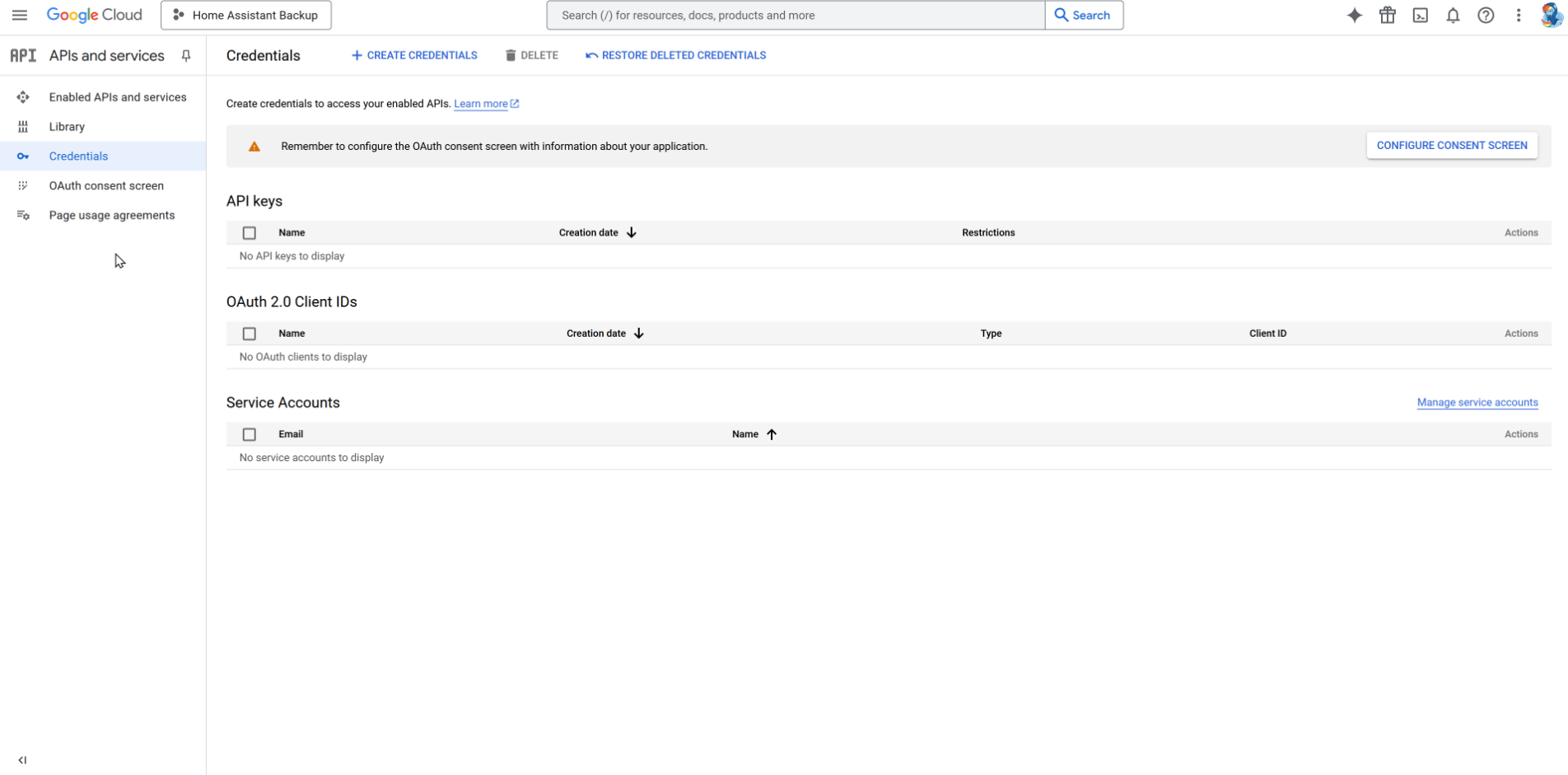Pin the APIs and services panel
Viewport: 1568px width, 775px height.
186,56
